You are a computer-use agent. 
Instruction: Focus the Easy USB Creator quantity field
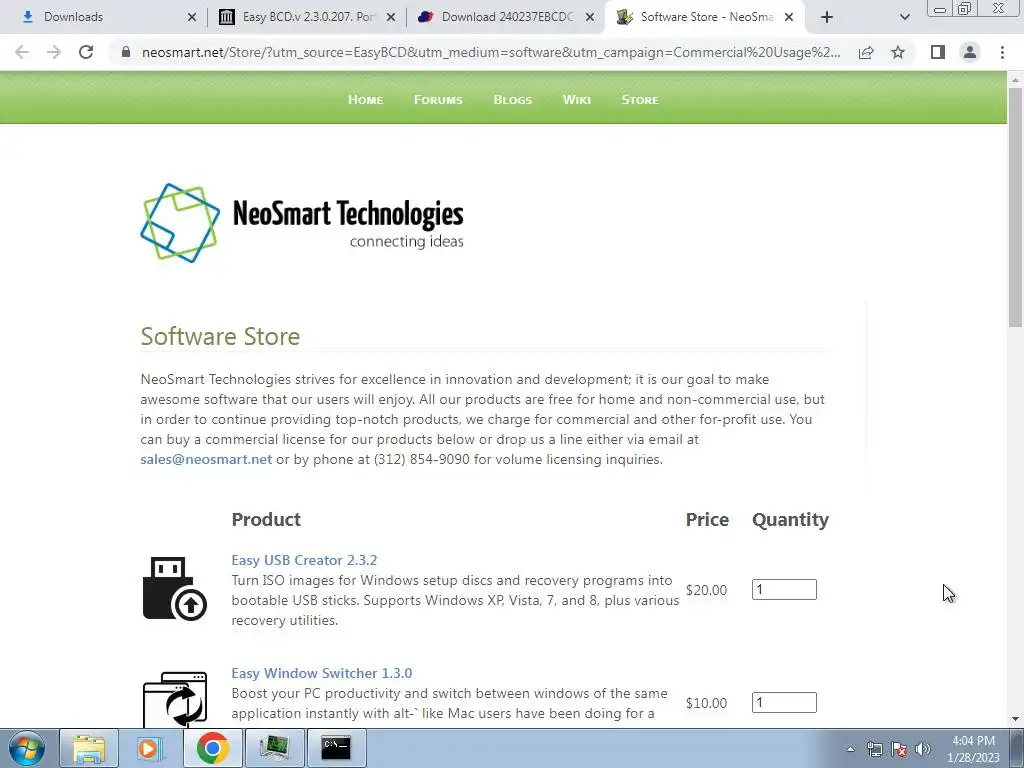(784, 590)
